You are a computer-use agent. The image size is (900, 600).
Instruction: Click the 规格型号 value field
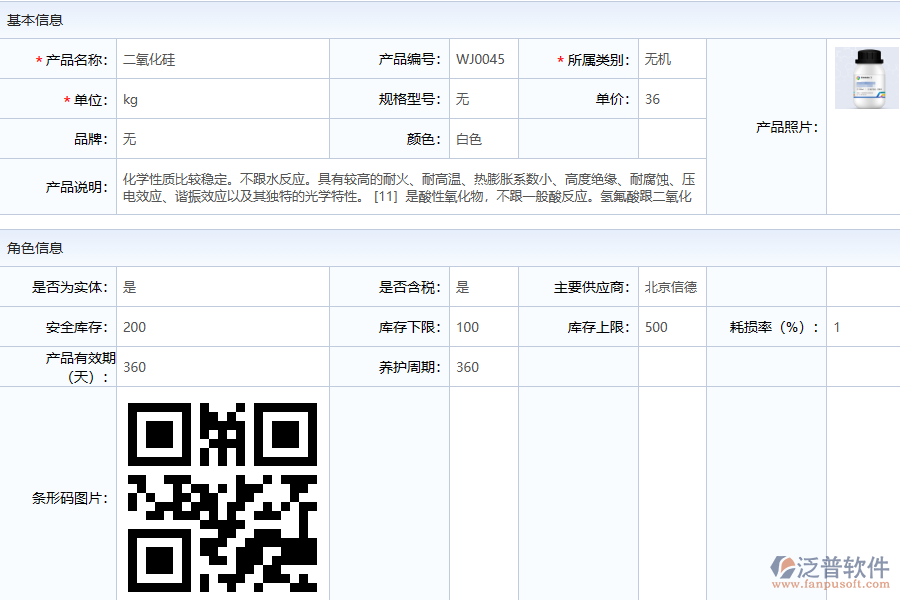(x=483, y=100)
